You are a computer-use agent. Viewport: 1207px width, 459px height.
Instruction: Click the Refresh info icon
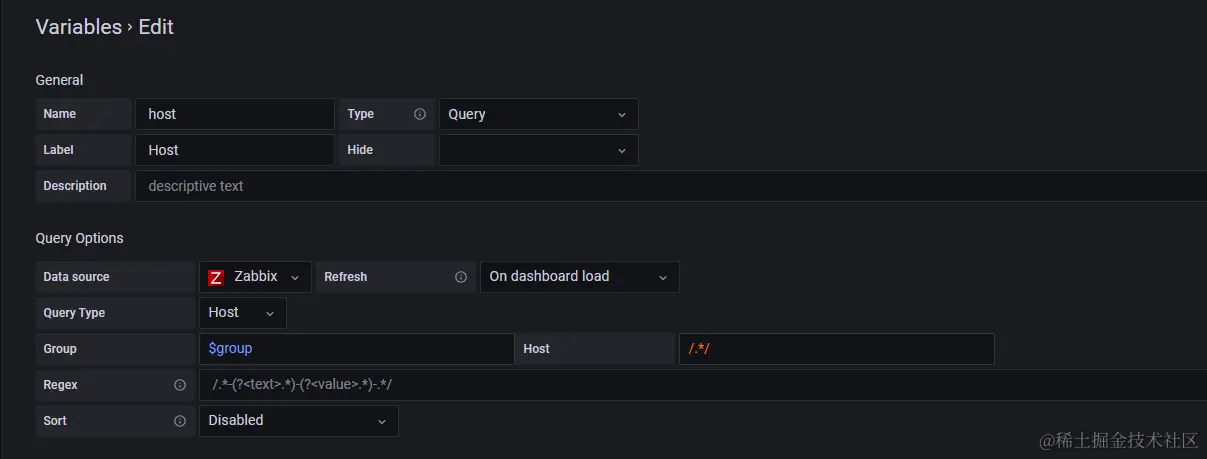[x=461, y=277]
